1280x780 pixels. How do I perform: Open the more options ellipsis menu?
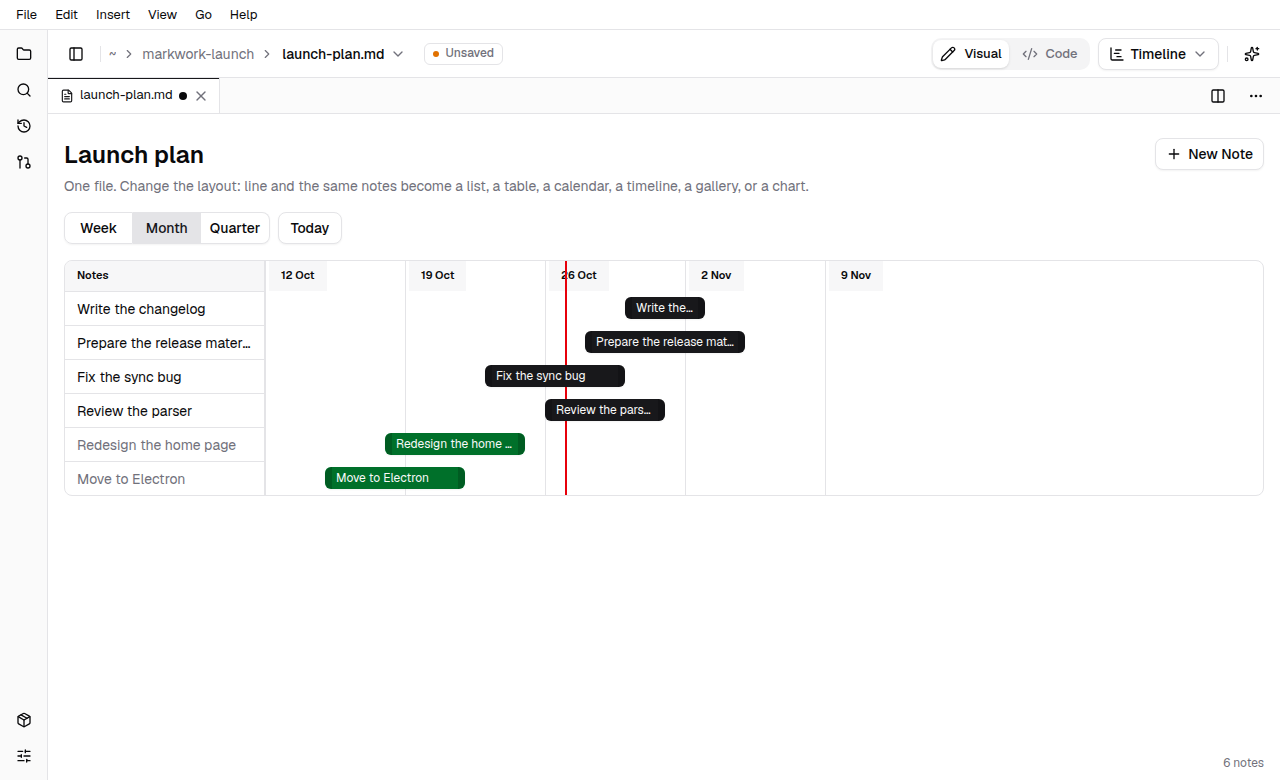(x=1256, y=96)
